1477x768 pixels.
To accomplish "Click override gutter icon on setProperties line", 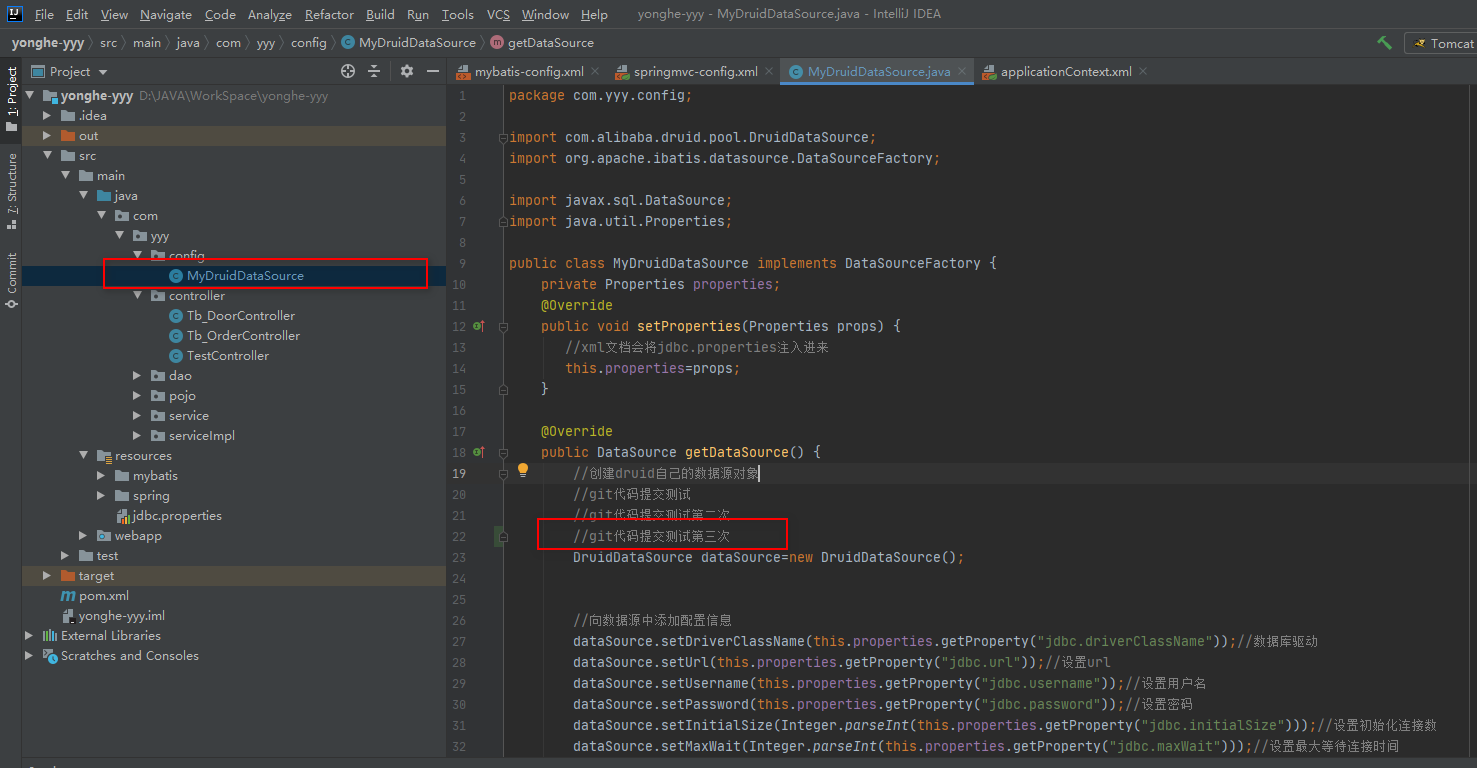I will click(x=479, y=326).
